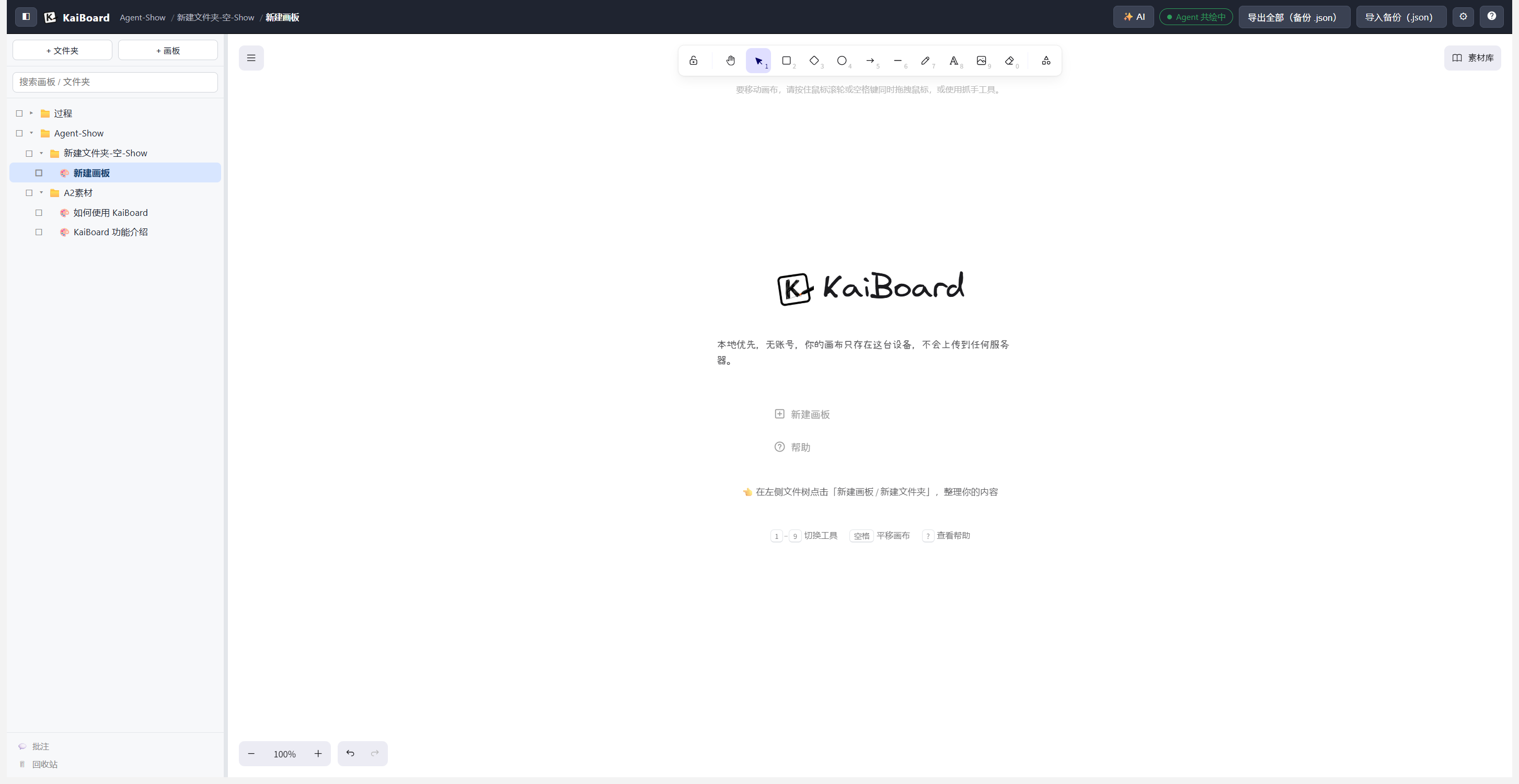Select the Arrow tool
This screenshot has width=1519, height=784.
870,61
